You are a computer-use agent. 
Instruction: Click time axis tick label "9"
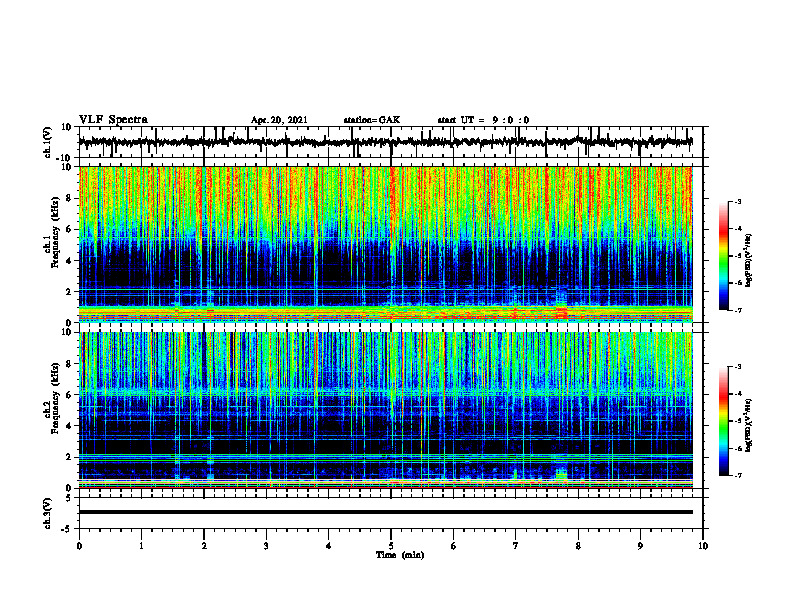[x=640, y=546]
